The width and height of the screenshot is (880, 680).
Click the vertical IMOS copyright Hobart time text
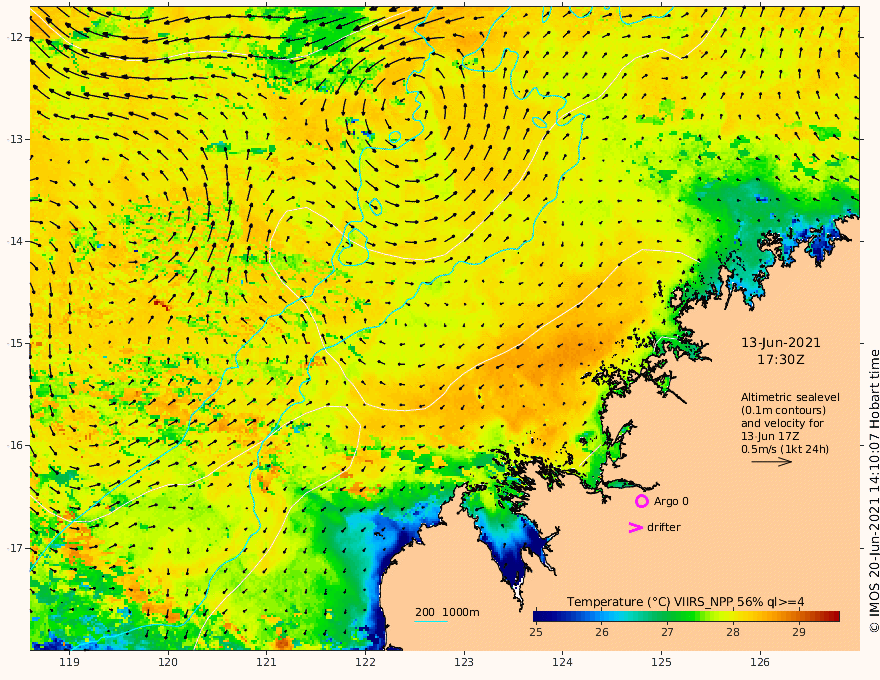tap(874, 491)
